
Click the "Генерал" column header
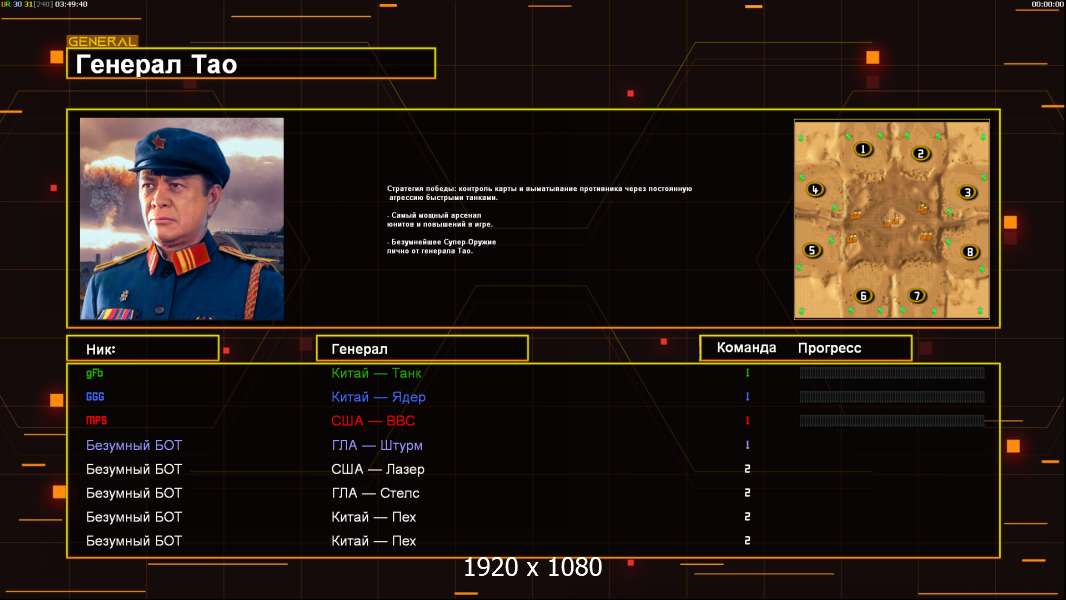pos(359,349)
